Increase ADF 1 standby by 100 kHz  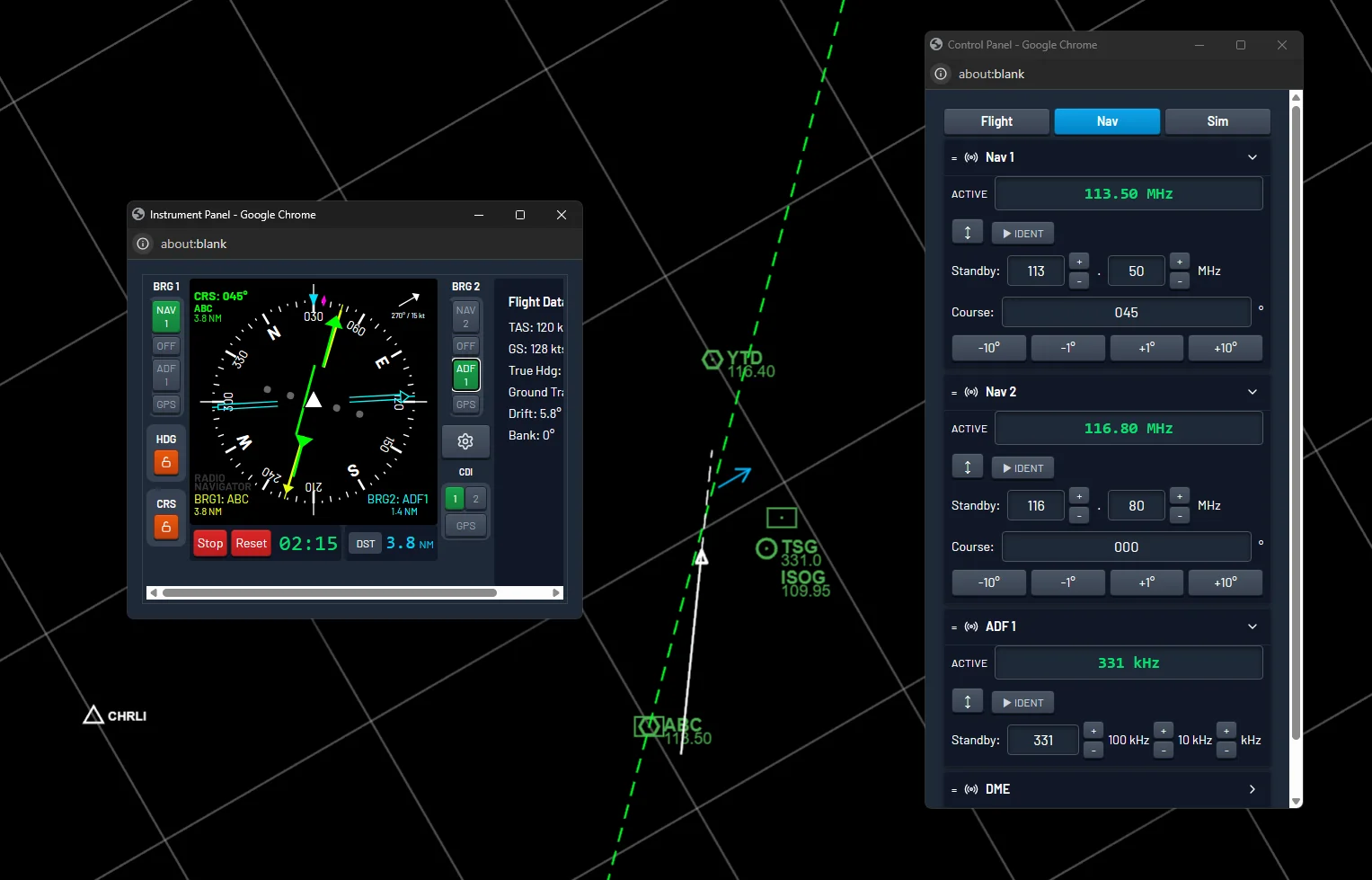(x=1093, y=731)
